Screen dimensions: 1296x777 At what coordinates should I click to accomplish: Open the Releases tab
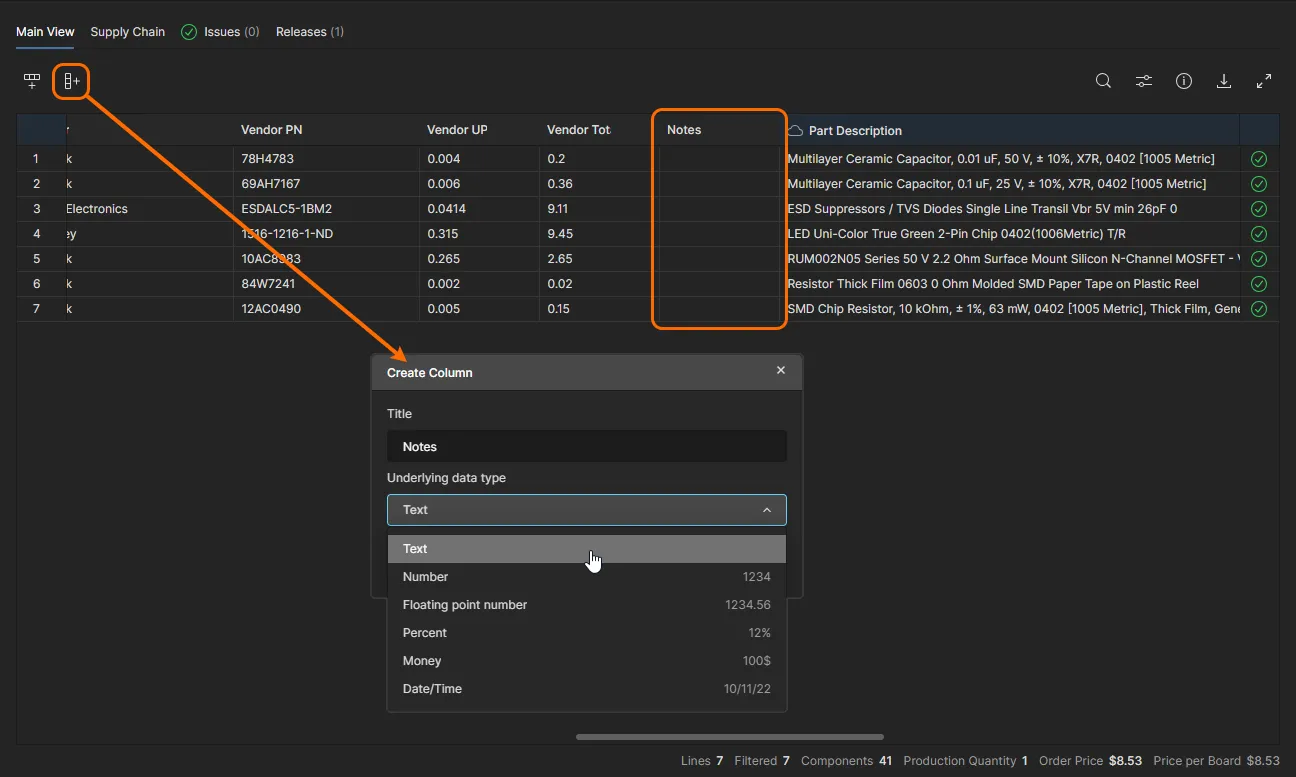(x=309, y=32)
